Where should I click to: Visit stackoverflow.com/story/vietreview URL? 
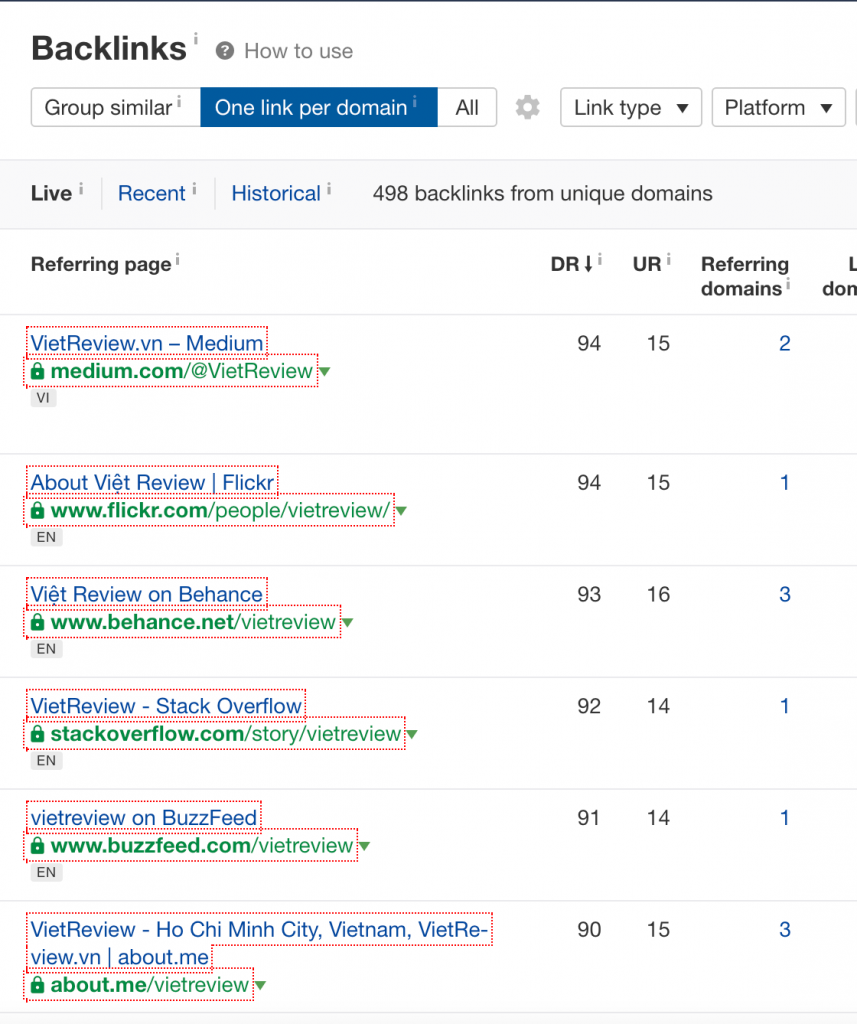pos(225,734)
